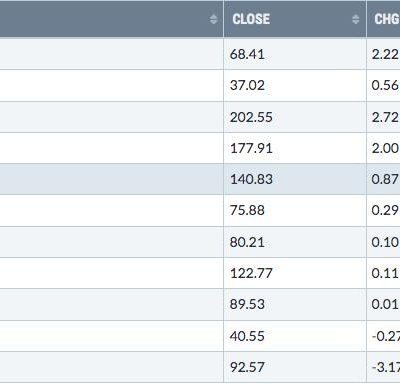Click the change value 2.22
400x384 pixels.
pyautogui.click(x=385, y=54)
